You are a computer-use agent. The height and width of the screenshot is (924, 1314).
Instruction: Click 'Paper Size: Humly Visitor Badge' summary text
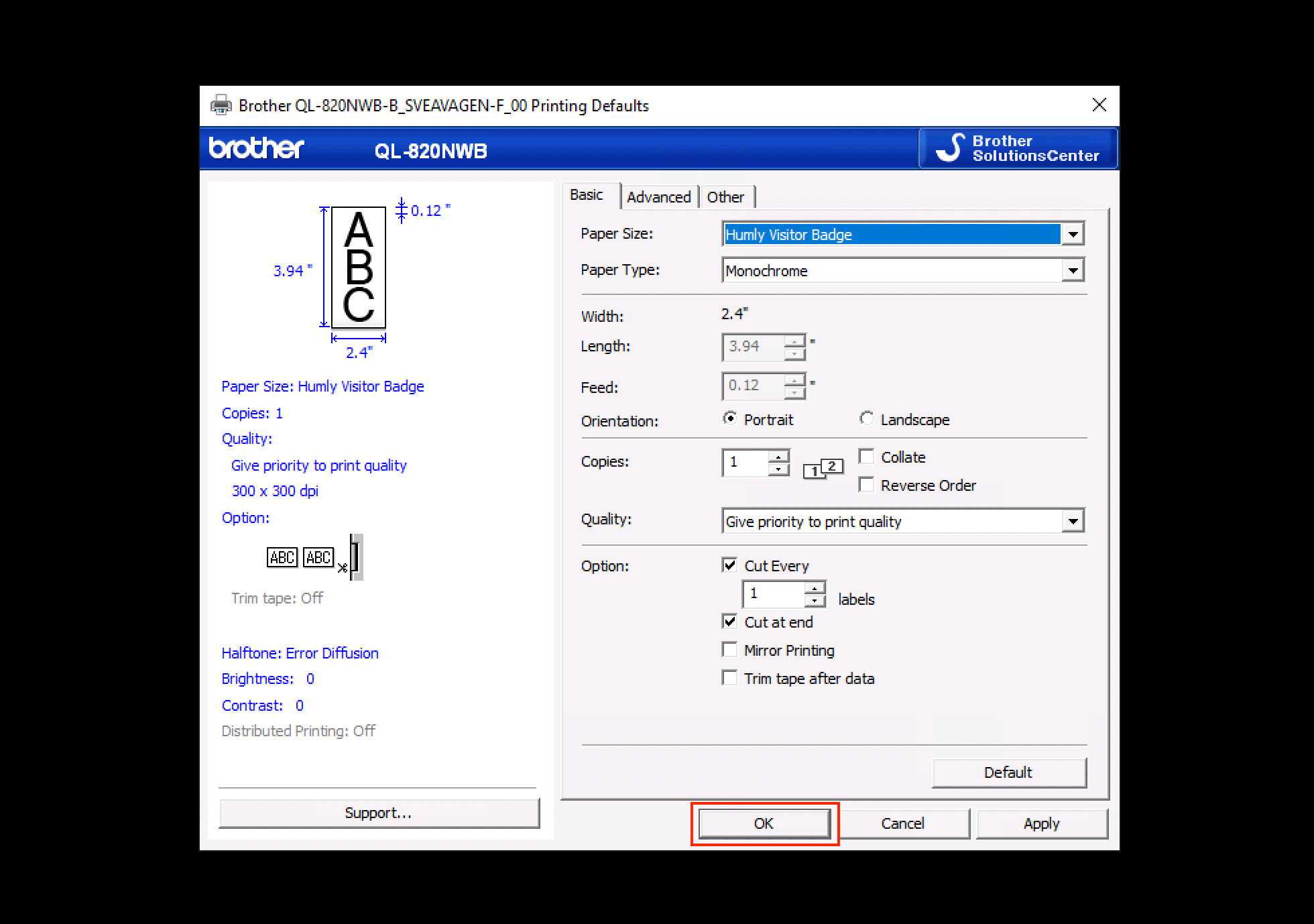(322, 386)
